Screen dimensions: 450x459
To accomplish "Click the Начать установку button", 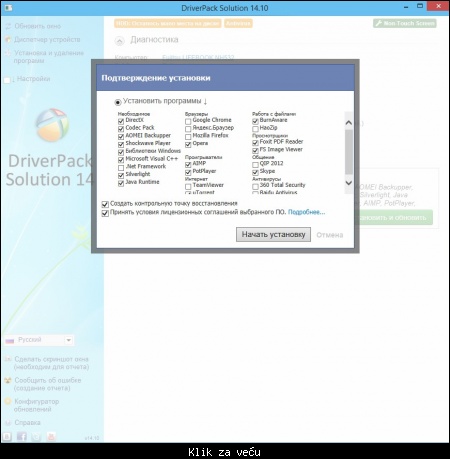I will pyautogui.click(x=273, y=235).
